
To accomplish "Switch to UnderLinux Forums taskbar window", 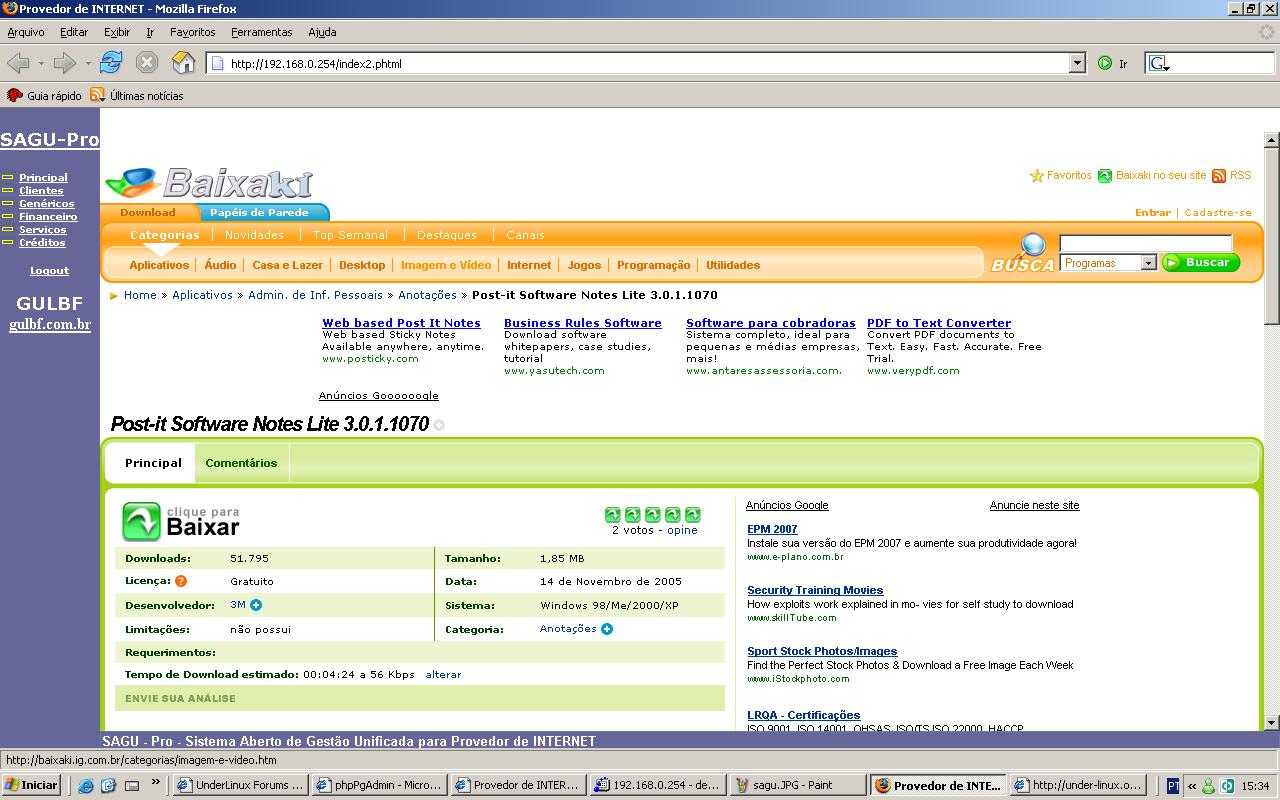I will (240, 786).
